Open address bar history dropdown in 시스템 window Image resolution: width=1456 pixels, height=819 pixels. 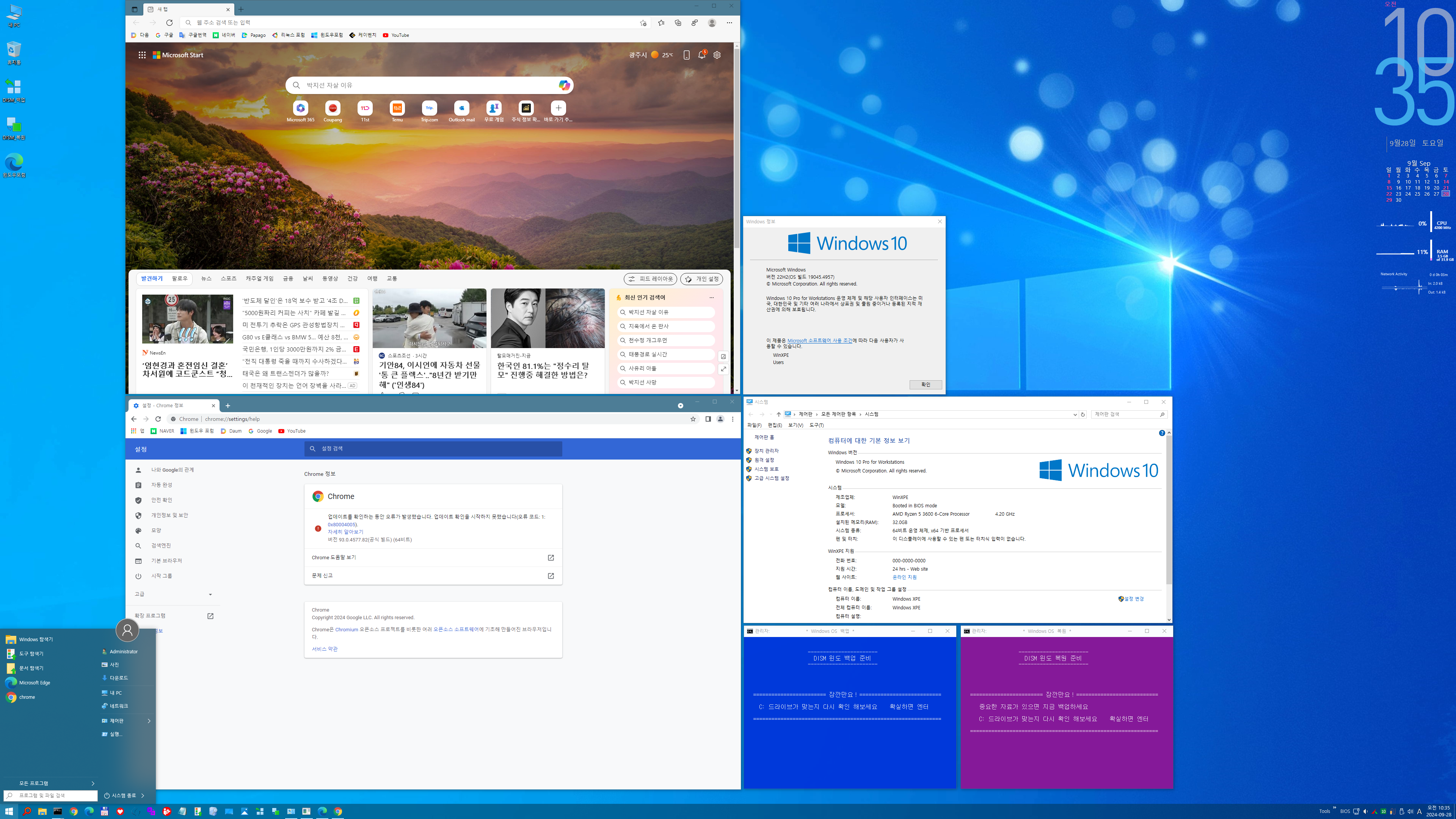tap(1075, 414)
